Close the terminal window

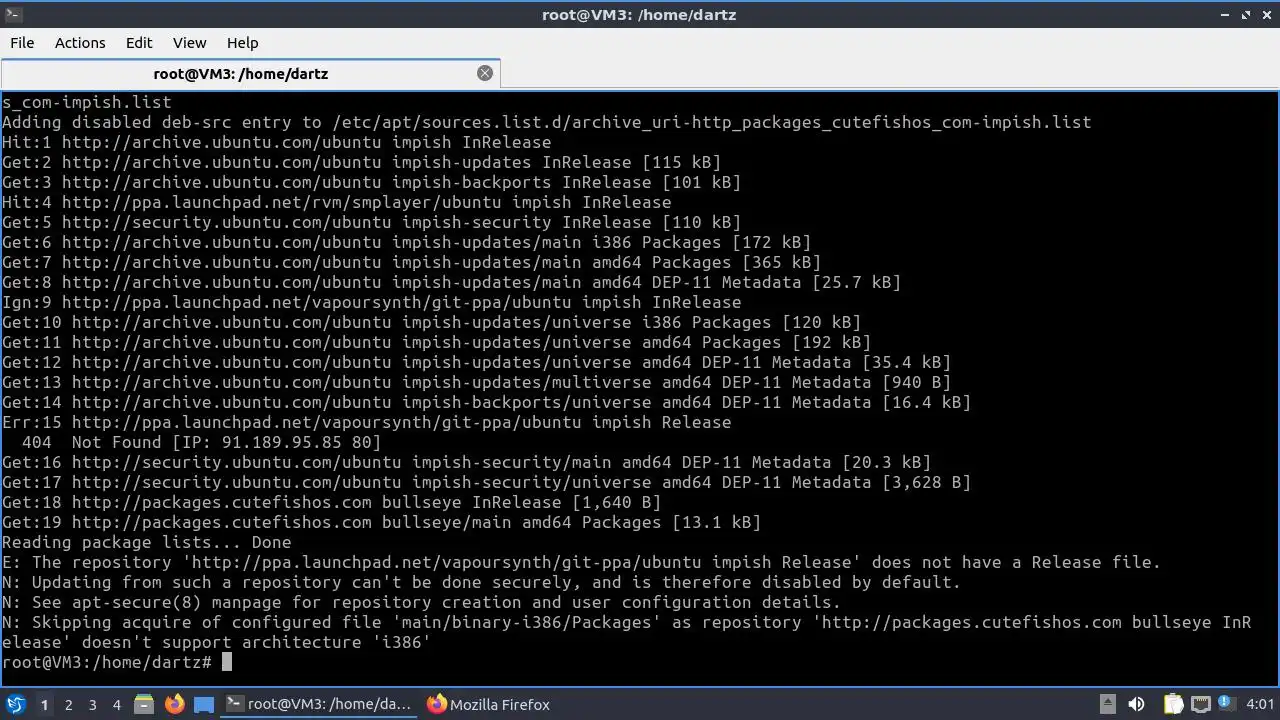(x=1267, y=14)
